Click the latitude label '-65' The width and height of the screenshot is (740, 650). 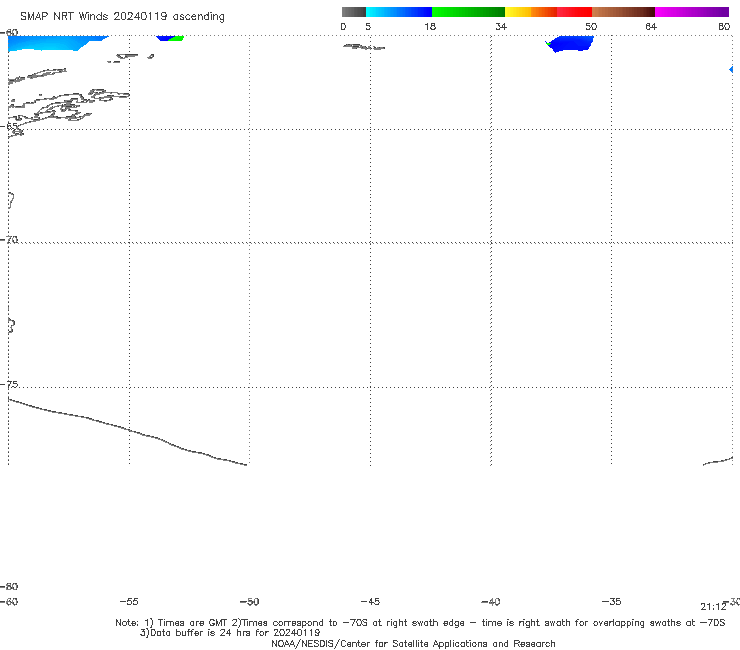[9, 127]
